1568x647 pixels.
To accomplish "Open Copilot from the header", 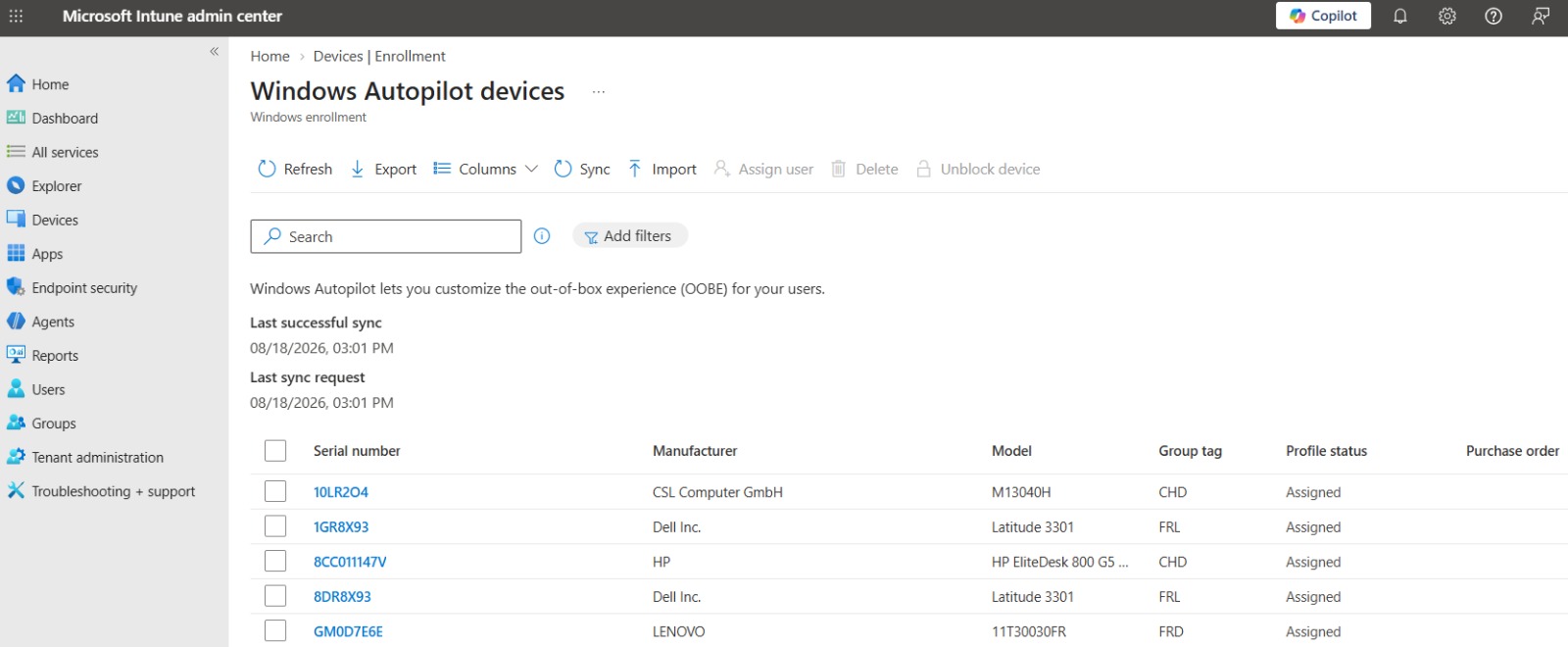I will tap(1323, 16).
